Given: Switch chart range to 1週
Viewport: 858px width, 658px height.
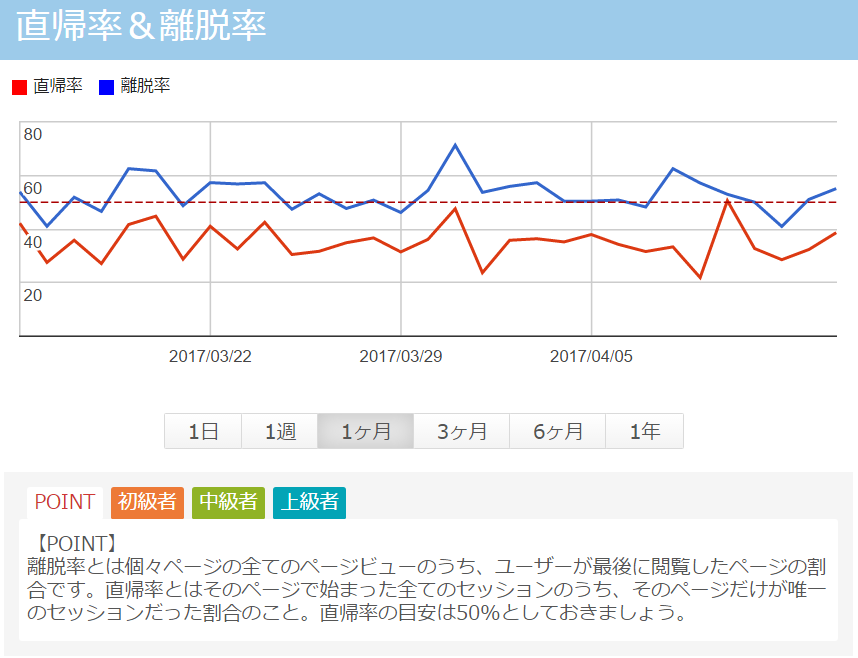Looking at the screenshot, I should [280, 432].
